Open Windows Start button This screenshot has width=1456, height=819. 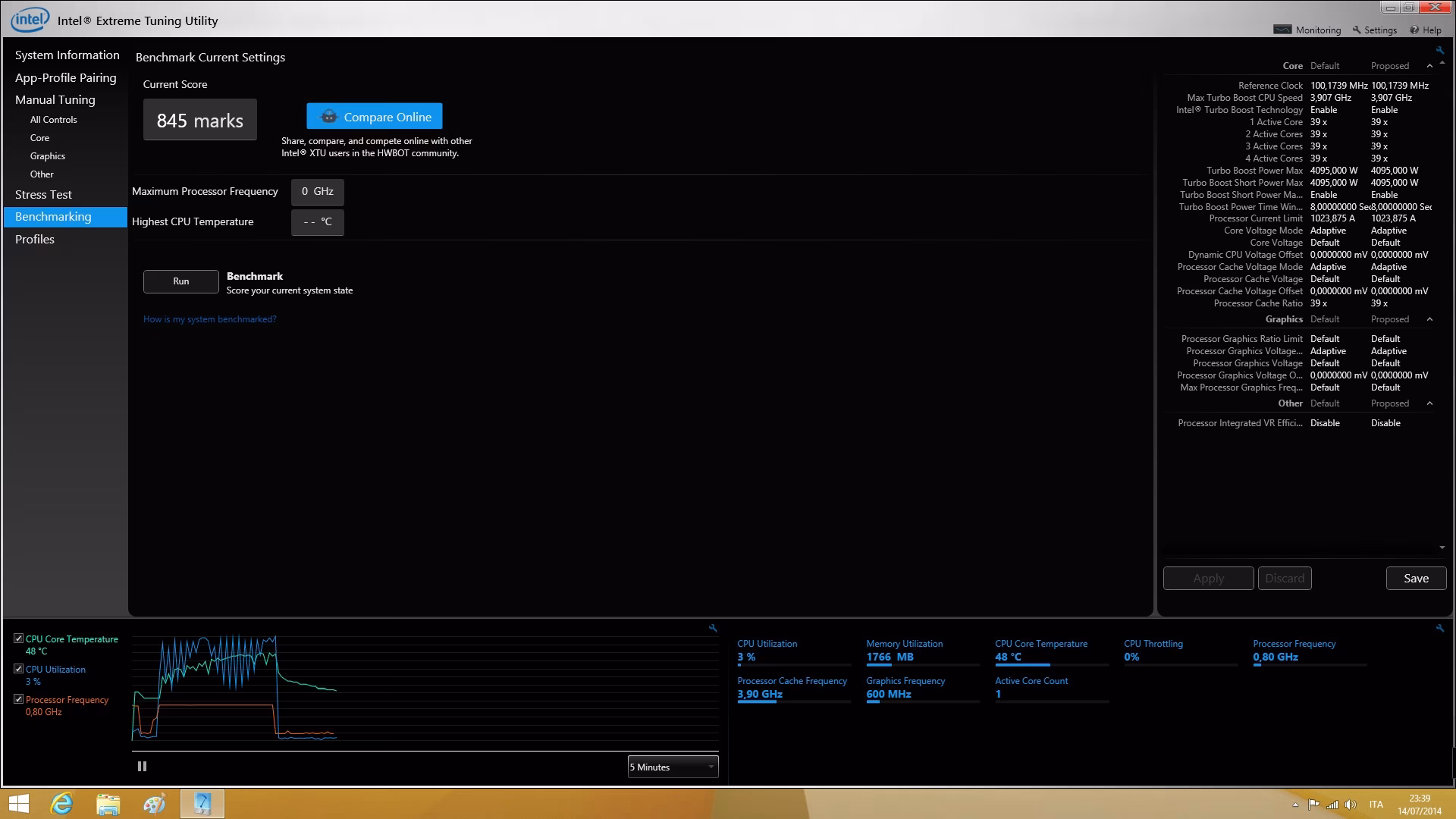[x=18, y=804]
